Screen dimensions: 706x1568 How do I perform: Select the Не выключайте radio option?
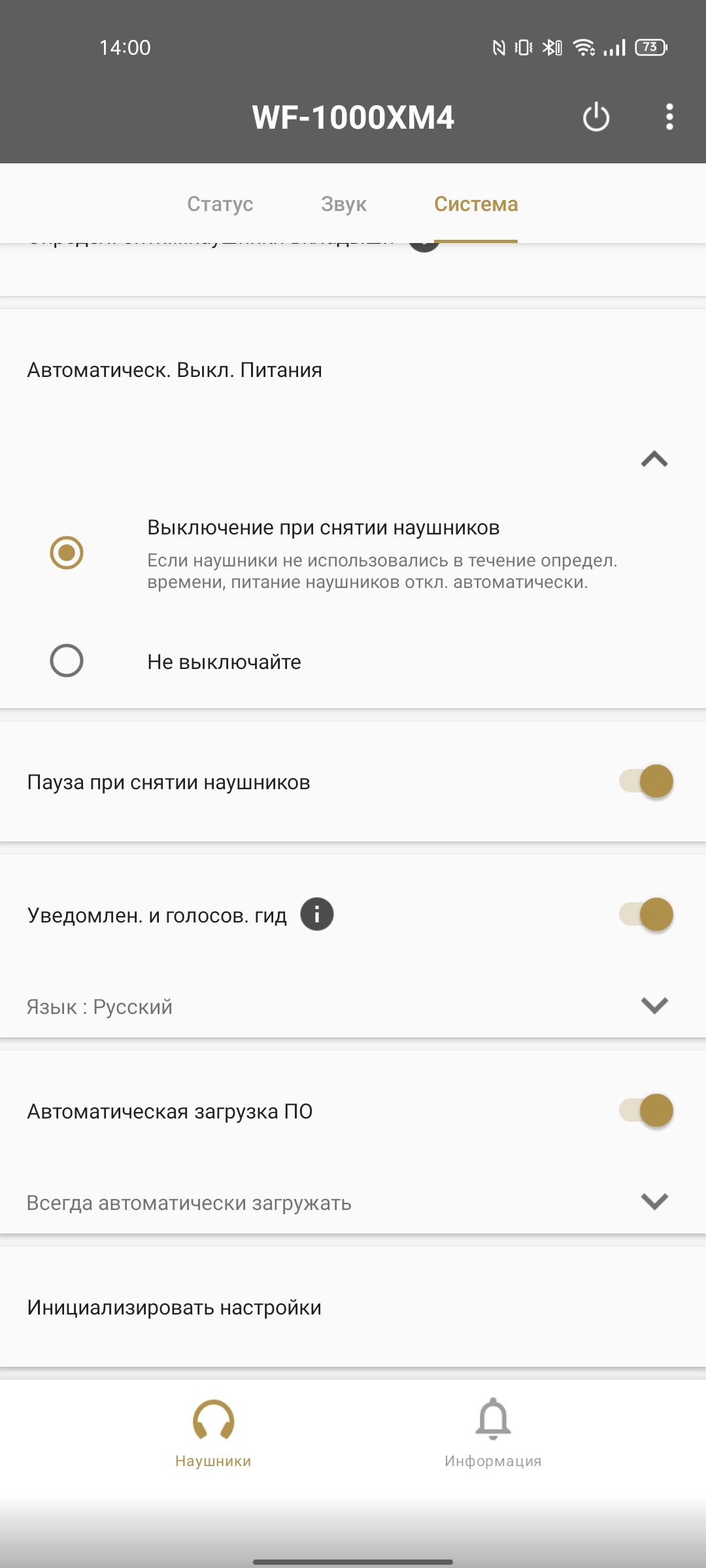point(67,661)
